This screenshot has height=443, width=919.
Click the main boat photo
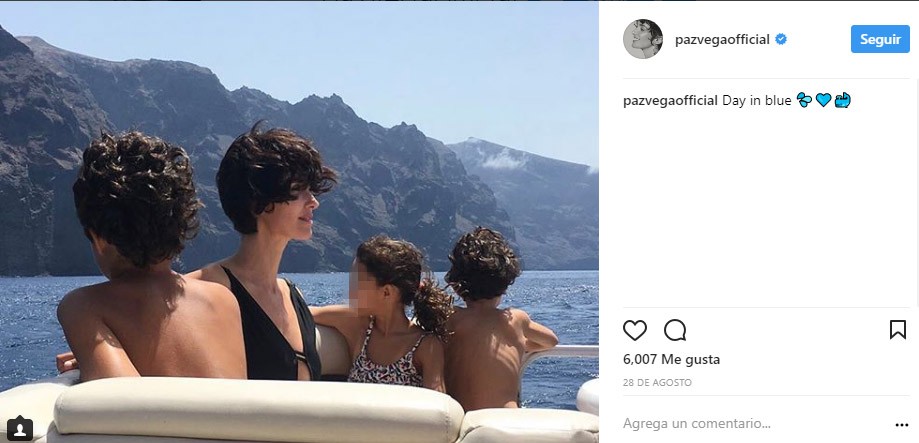(299, 222)
